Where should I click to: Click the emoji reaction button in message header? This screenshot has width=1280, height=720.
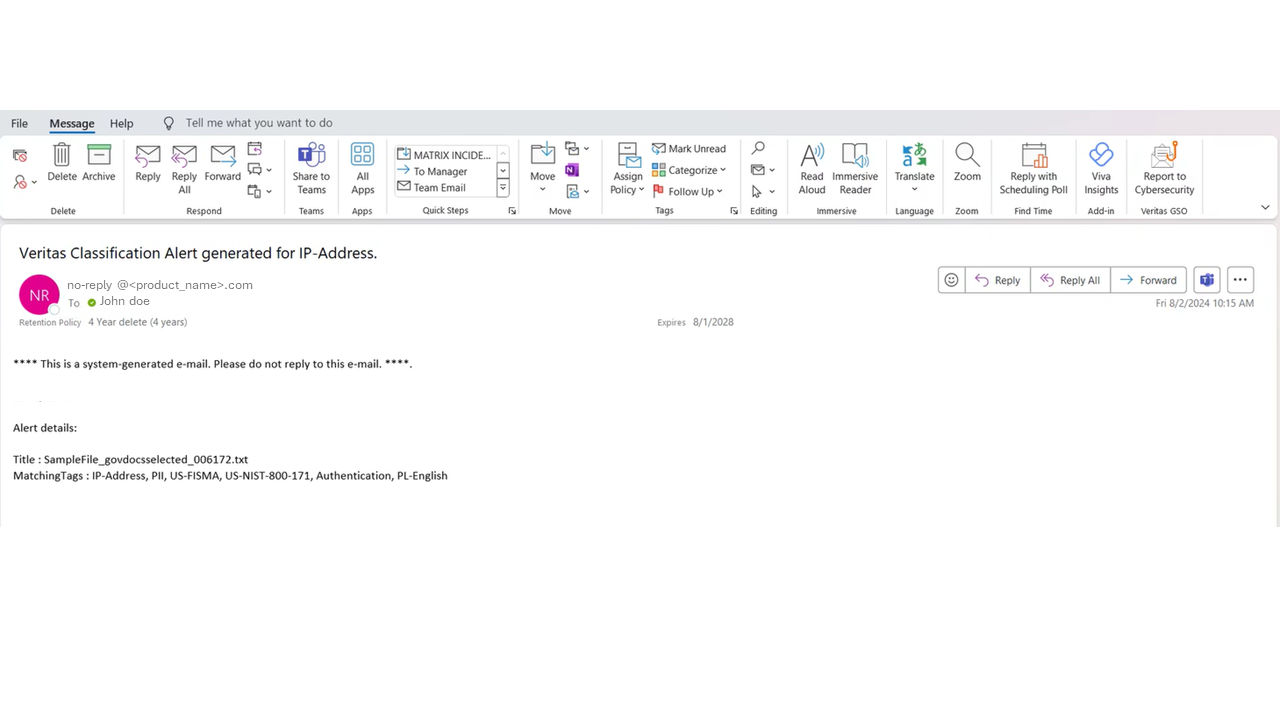[951, 280]
